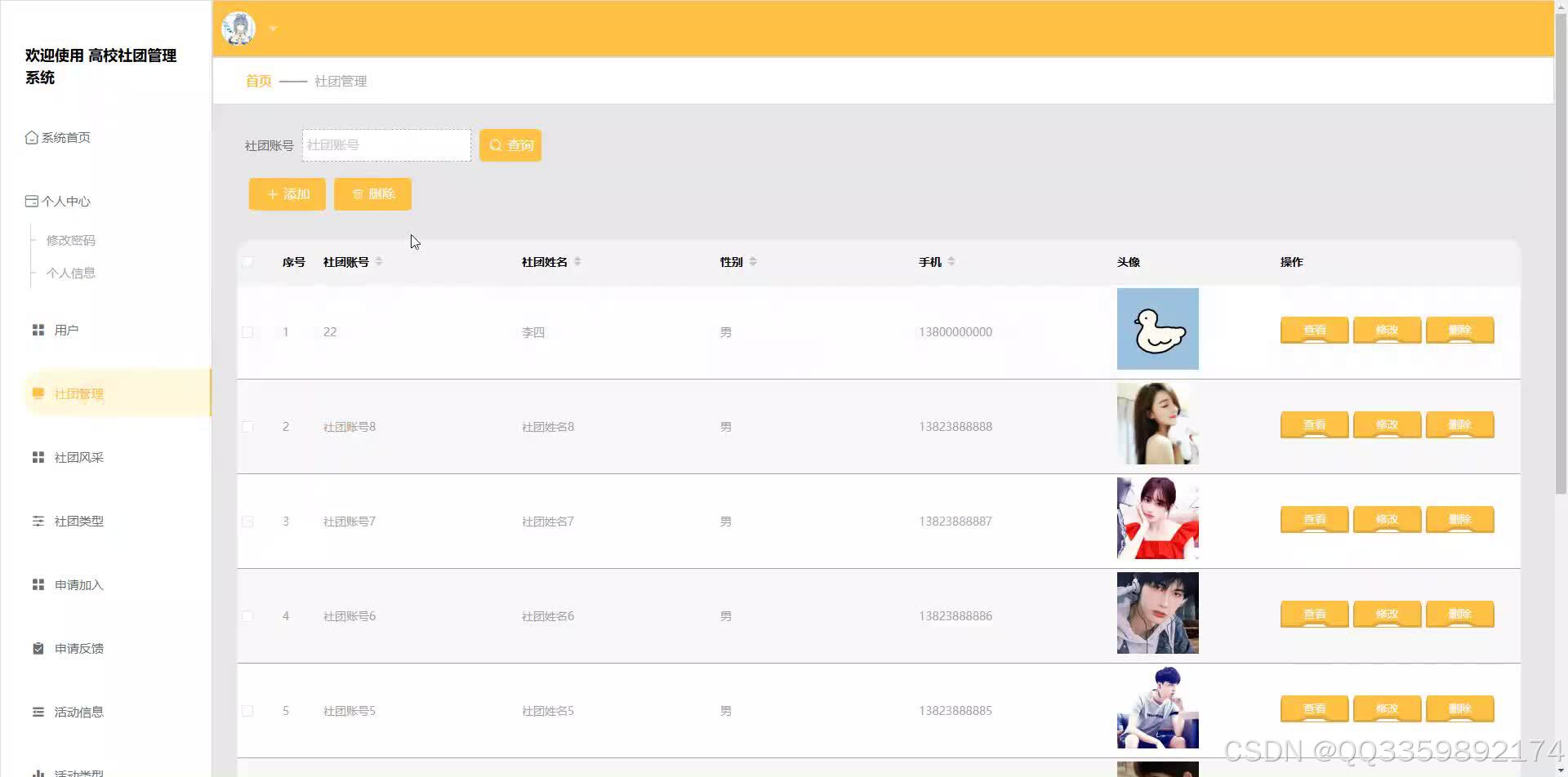This screenshot has width=1568, height=777.
Task: Click 查看 for 李四 row
Action: tap(1315, 330)
